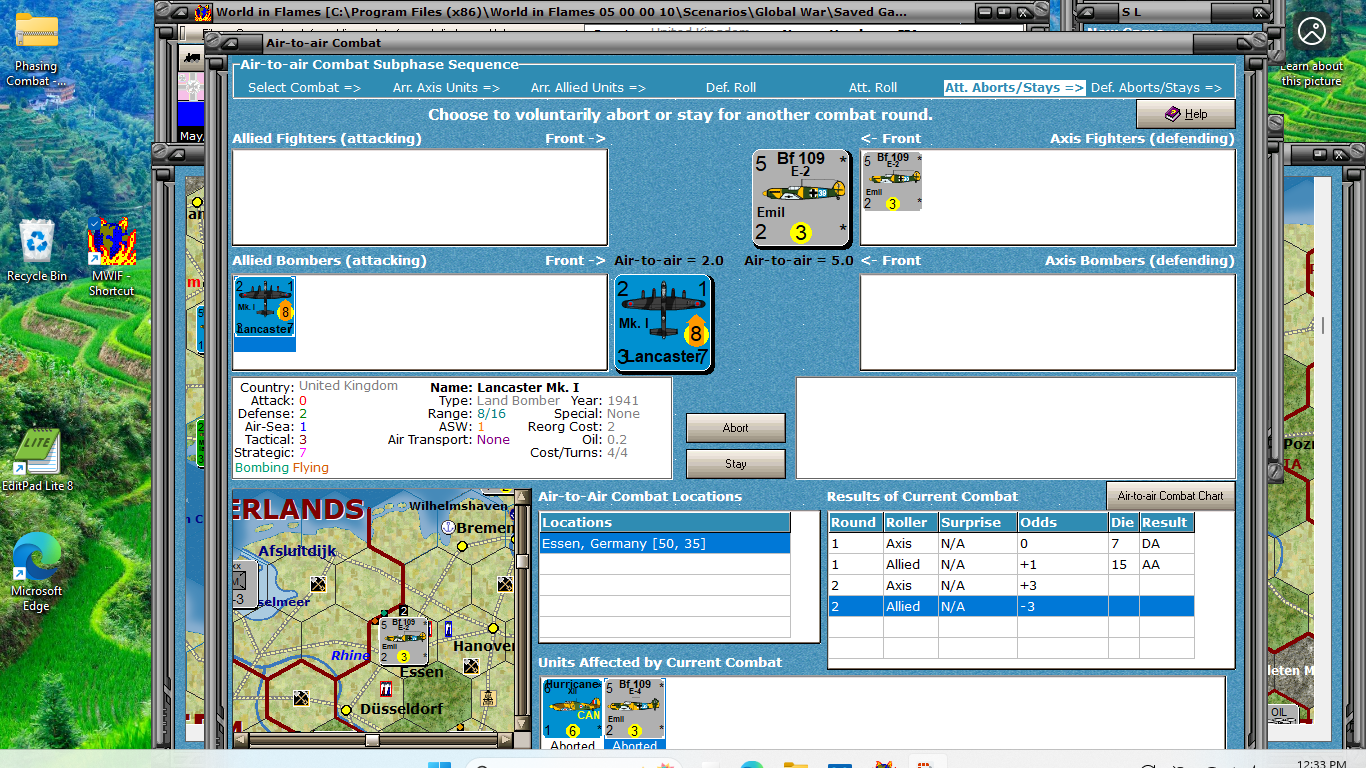Click Arr. Allied Units subphase step
The height and width of the screenshot is (768, 1366).
pyautogui.click(x=588, y=87)
